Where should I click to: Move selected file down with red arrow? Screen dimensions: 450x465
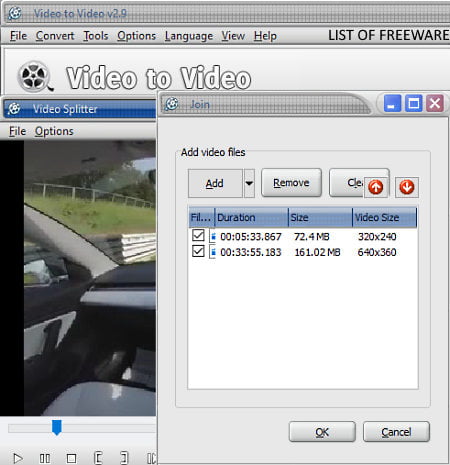click(407, 187)
